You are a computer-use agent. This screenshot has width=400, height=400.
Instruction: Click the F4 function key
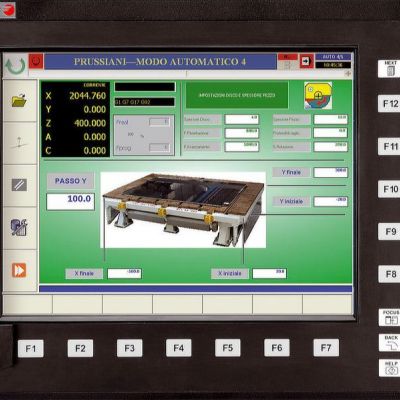tap(179, 348)
